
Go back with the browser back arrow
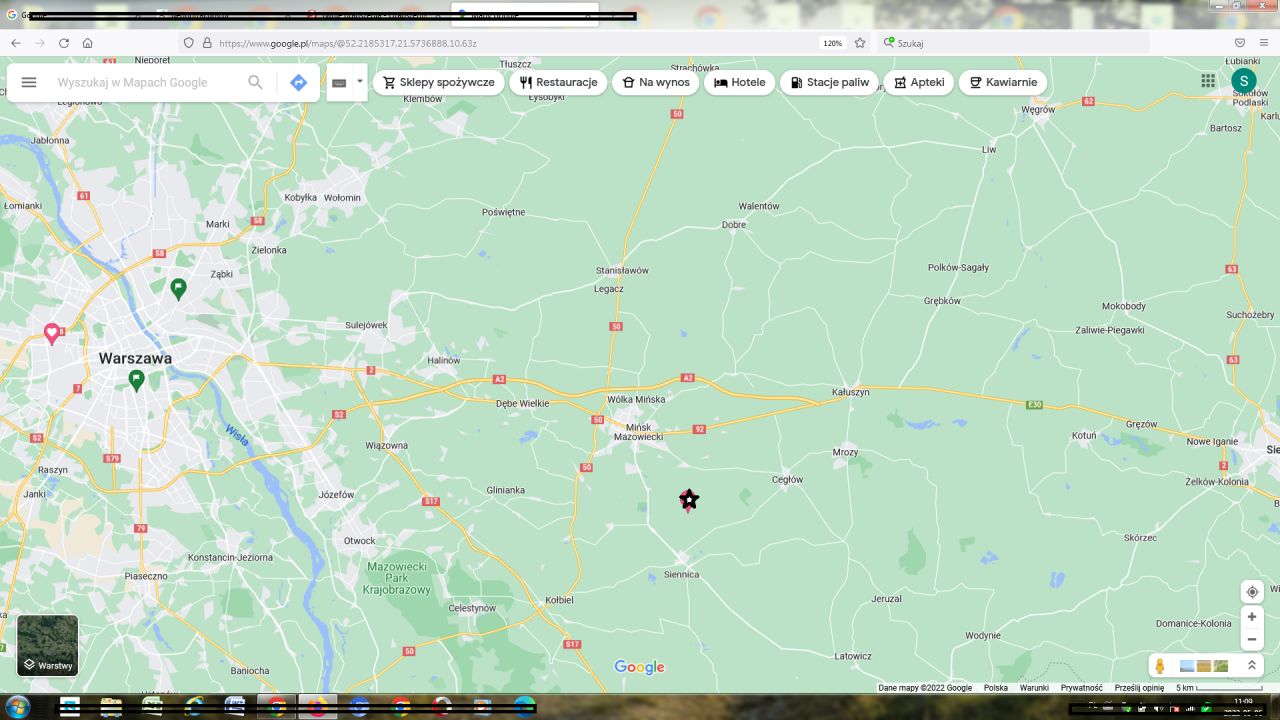pos(16,43)
